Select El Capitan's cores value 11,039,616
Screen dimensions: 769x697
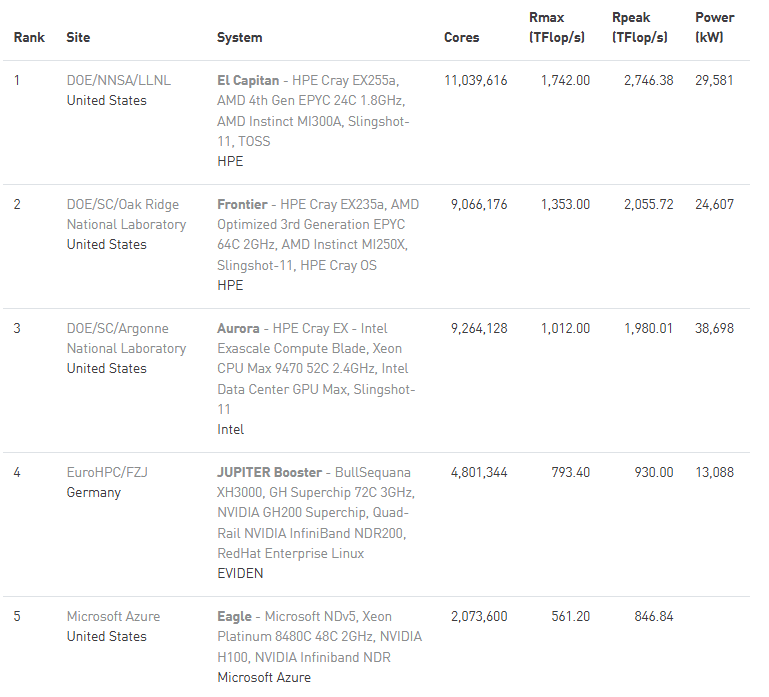[475, 80]
